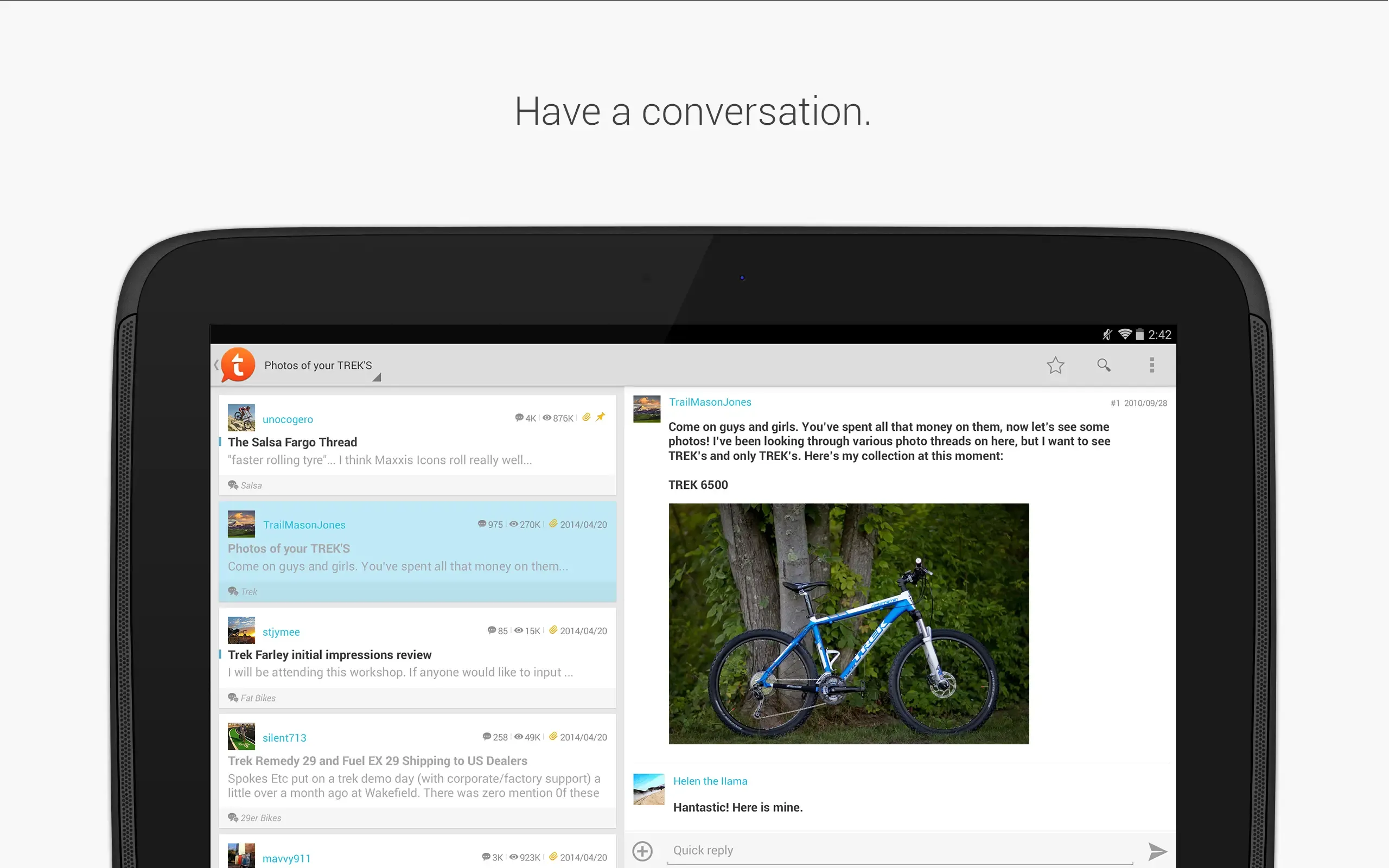This screenshot has width=1389, height=868.
Task: Open Helen the llama's profile link
Action: pyautogui.click(x=710, y=781)
